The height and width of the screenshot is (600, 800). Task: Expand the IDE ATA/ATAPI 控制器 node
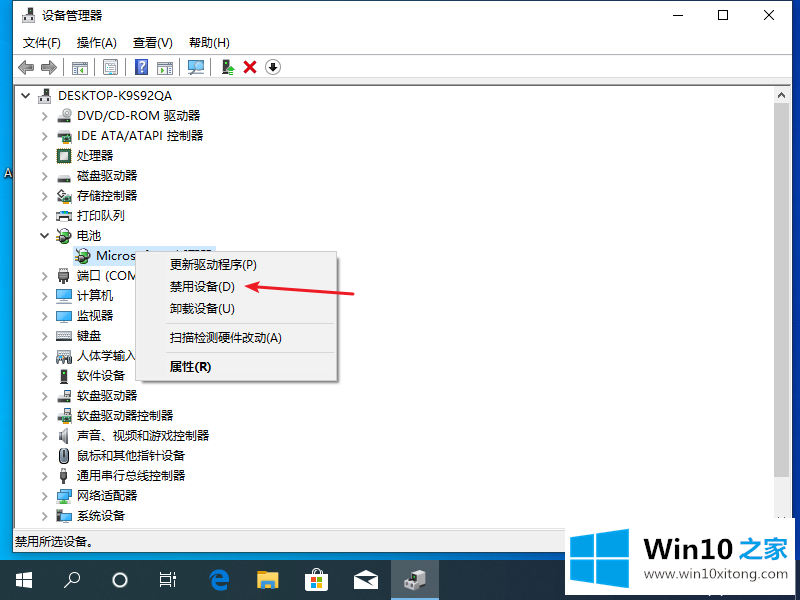point(45,136)
